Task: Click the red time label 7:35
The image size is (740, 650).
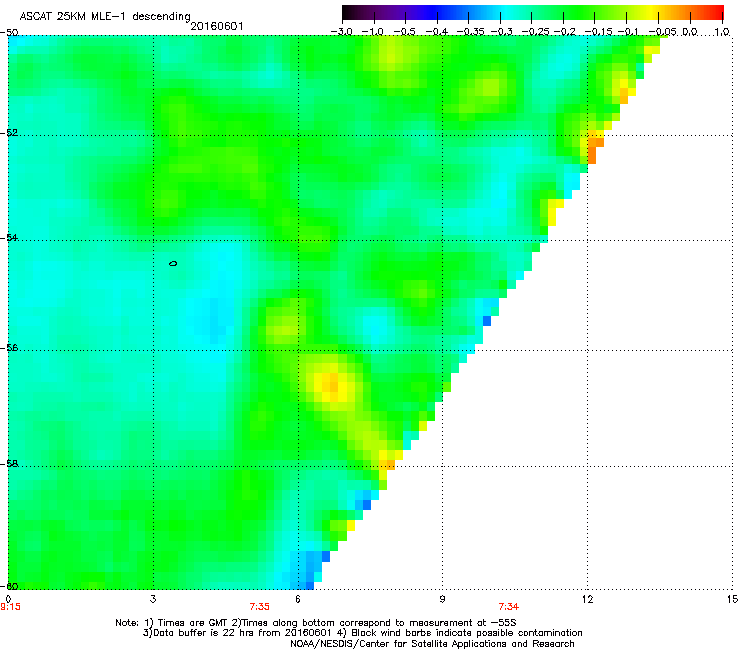Action: (260, 607)
